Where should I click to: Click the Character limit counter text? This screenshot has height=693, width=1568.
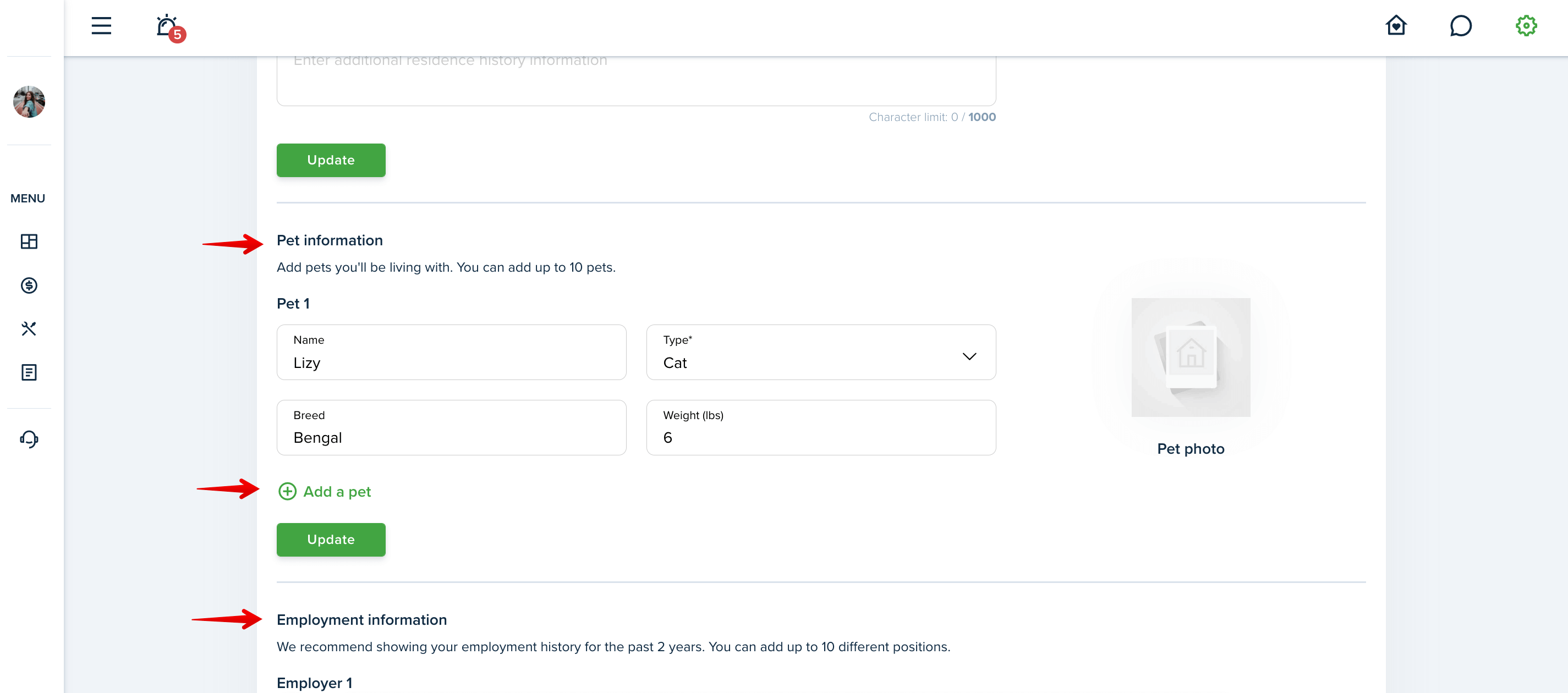click(x=932, y=117)
